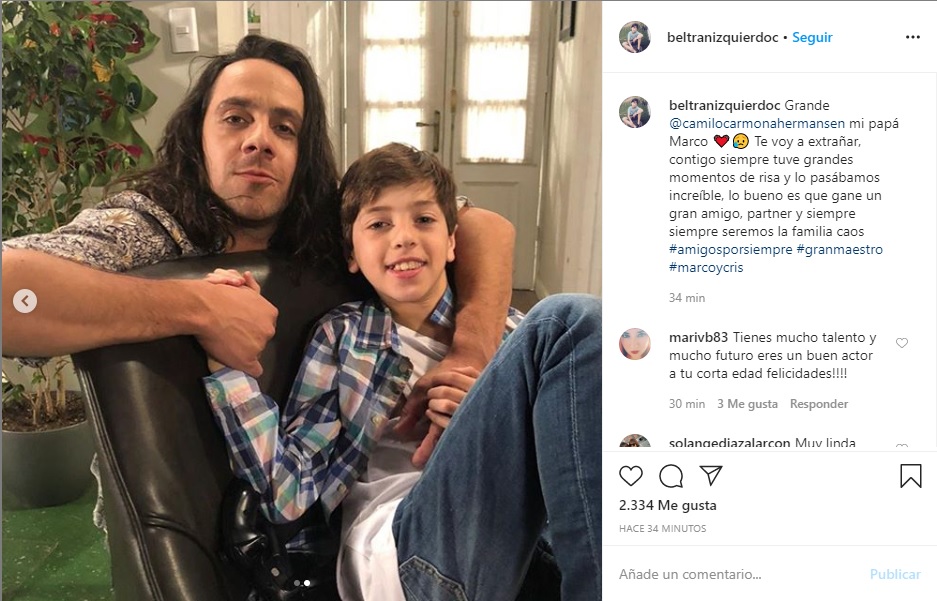Save post with the bookmark icon

point(911,476)
